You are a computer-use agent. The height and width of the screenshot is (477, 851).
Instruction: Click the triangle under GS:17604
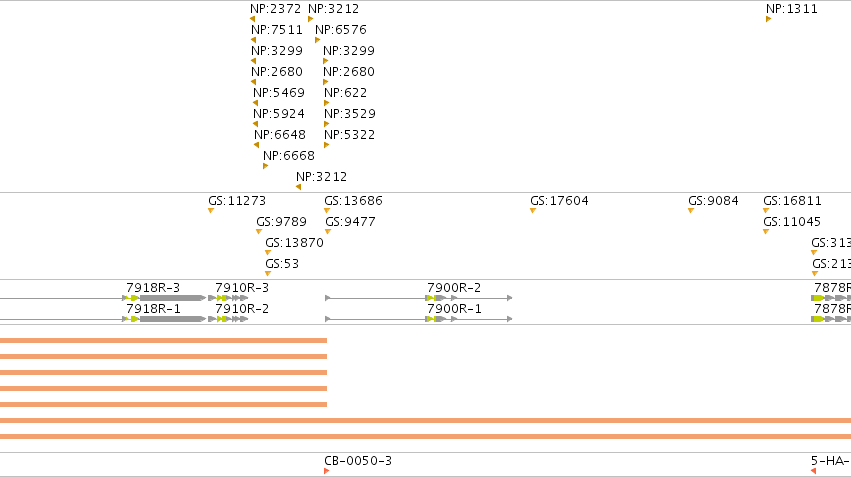point(533,211)
